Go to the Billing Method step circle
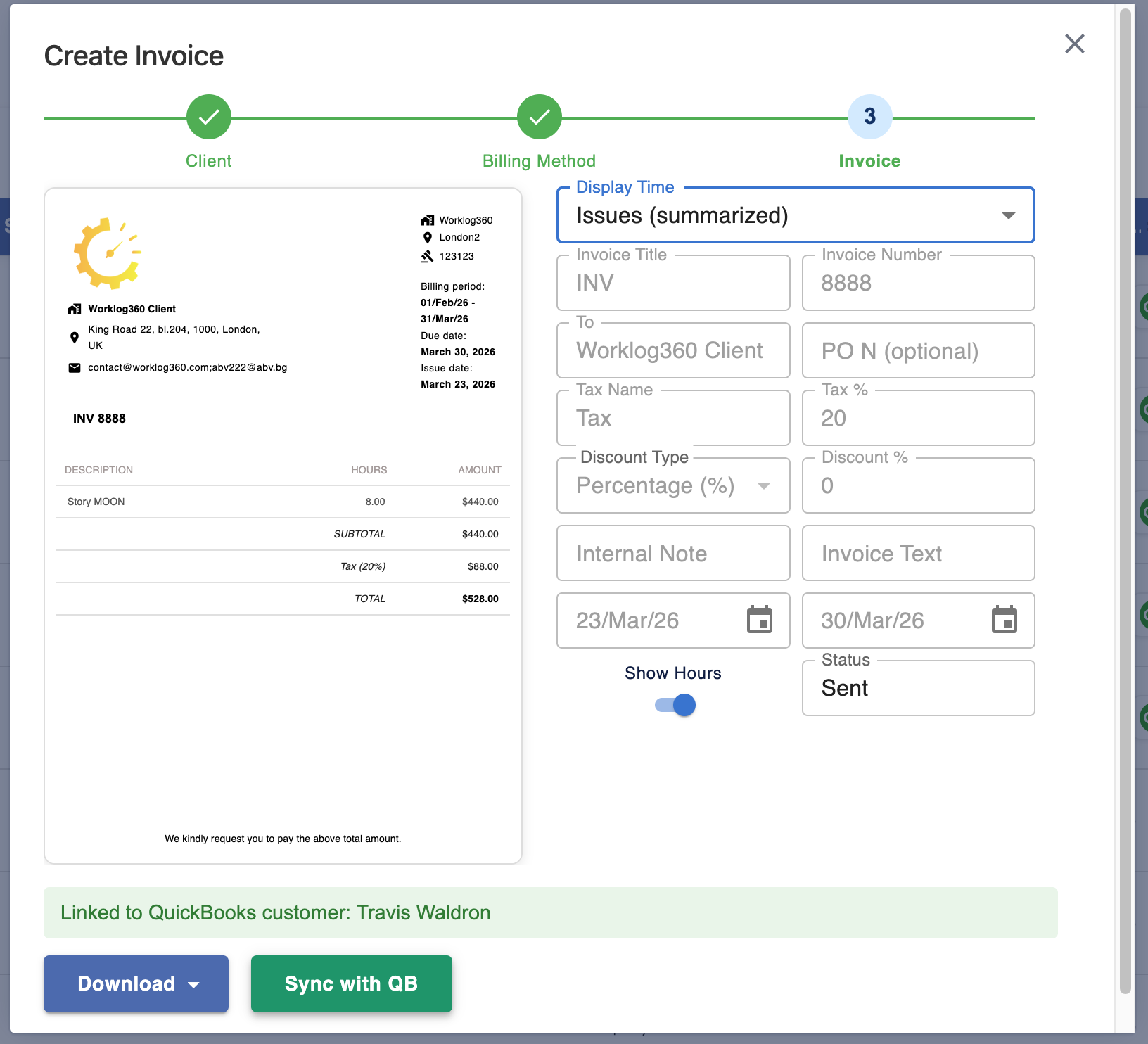 tap(540, 117)
